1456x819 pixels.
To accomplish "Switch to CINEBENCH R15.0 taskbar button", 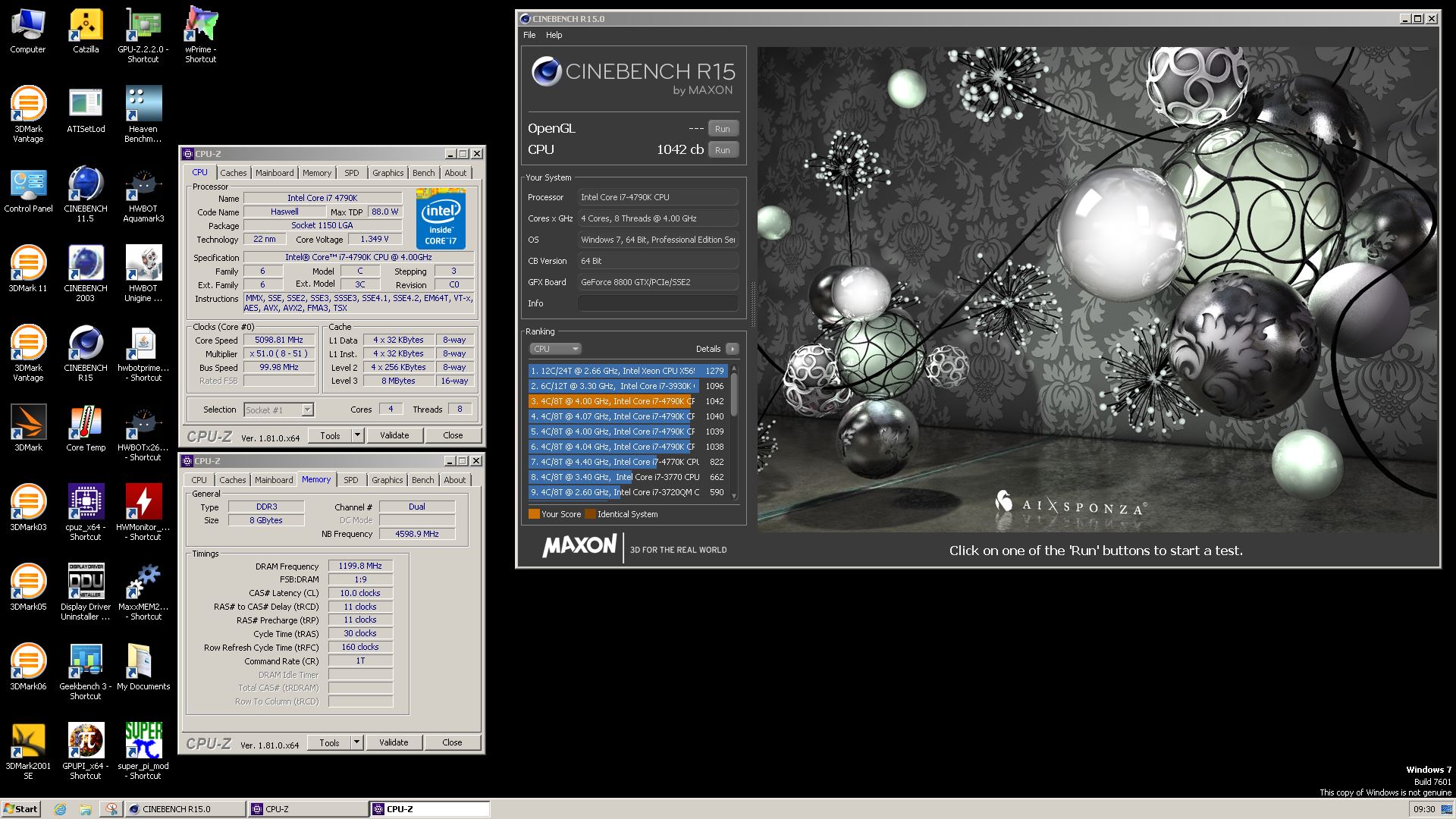I will point(184,809).
